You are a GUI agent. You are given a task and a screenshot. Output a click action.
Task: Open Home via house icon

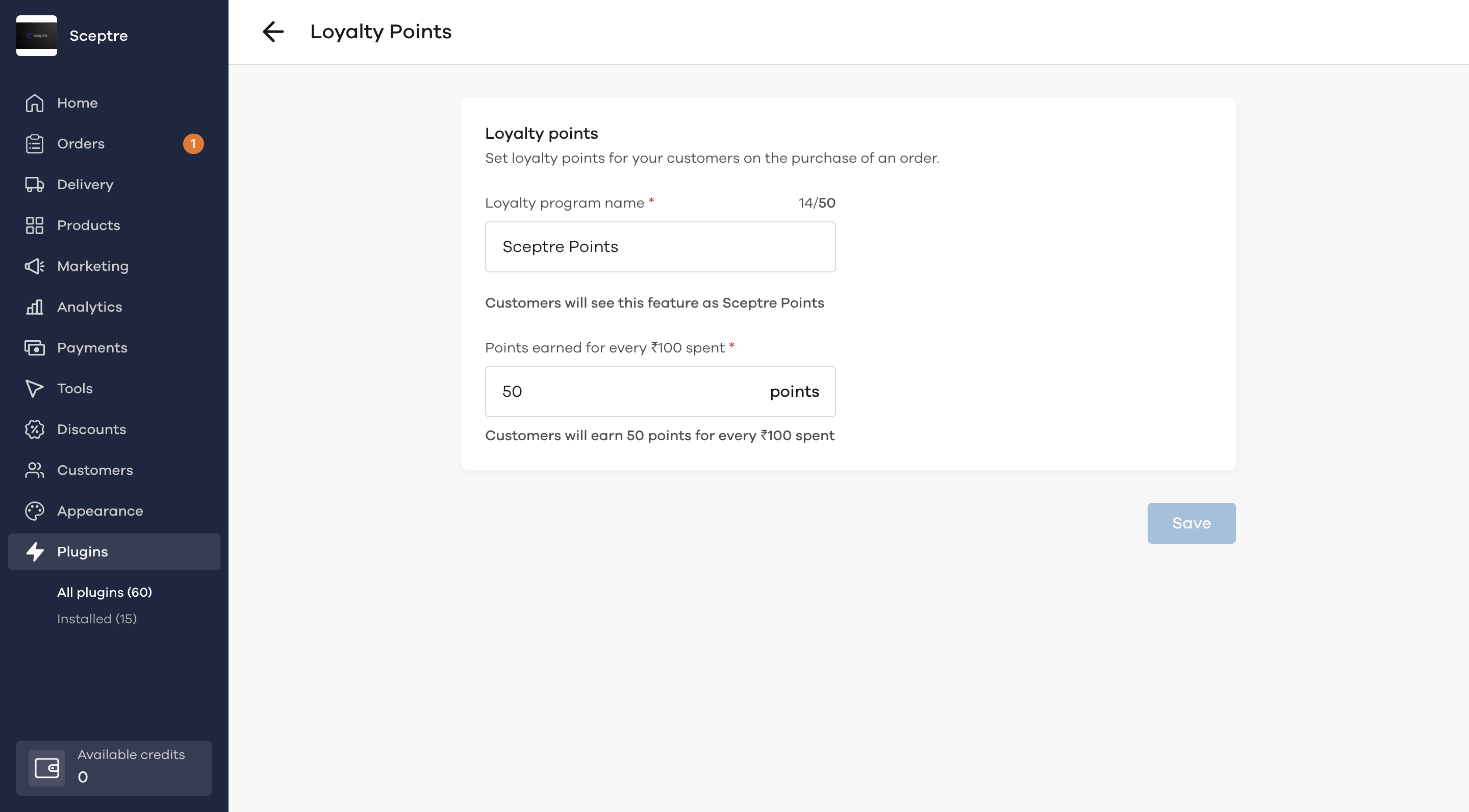pos(34,103)
